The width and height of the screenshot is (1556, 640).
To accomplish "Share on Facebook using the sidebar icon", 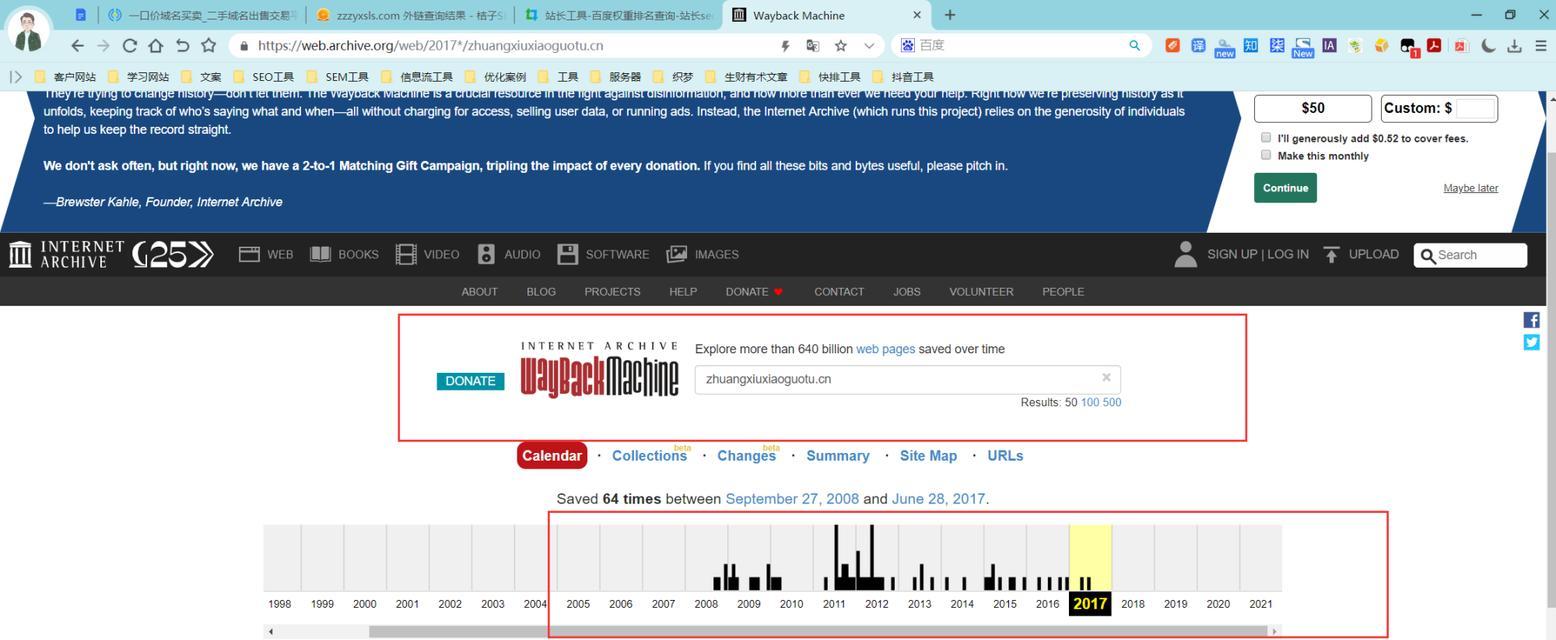I will 1531,320.
